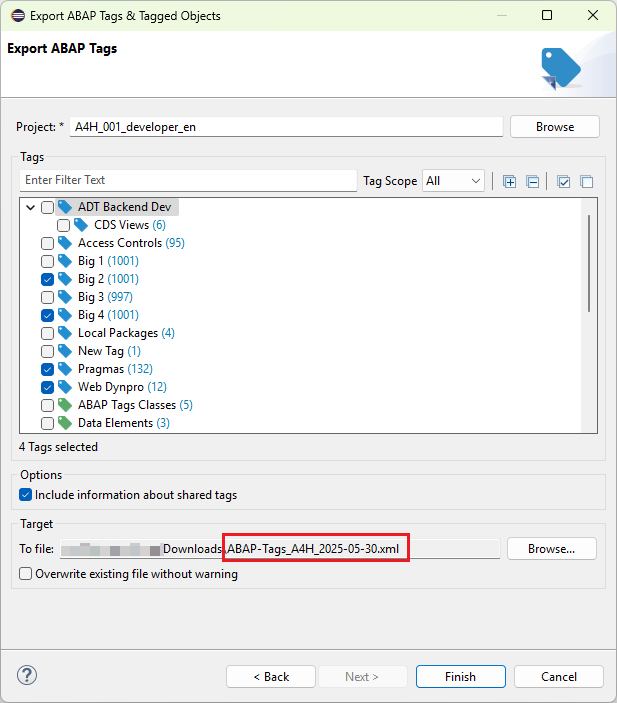Click the blue tag icon beside ADT Backend Dev
This screenshot has width=617, height=703.
(x=65, y=207)
